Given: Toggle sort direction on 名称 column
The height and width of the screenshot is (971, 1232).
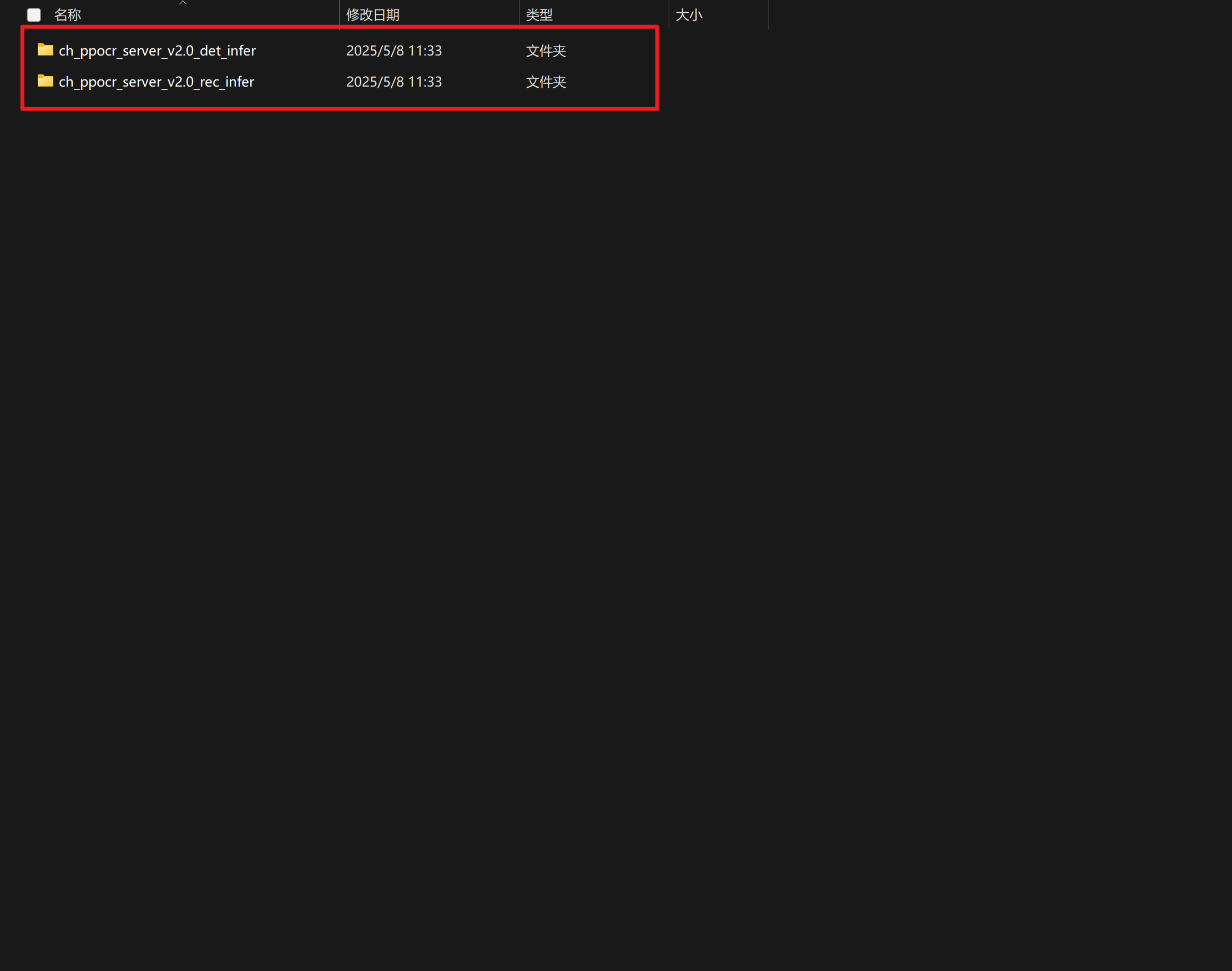Looking at the screenshot, I should click(67, 15).
